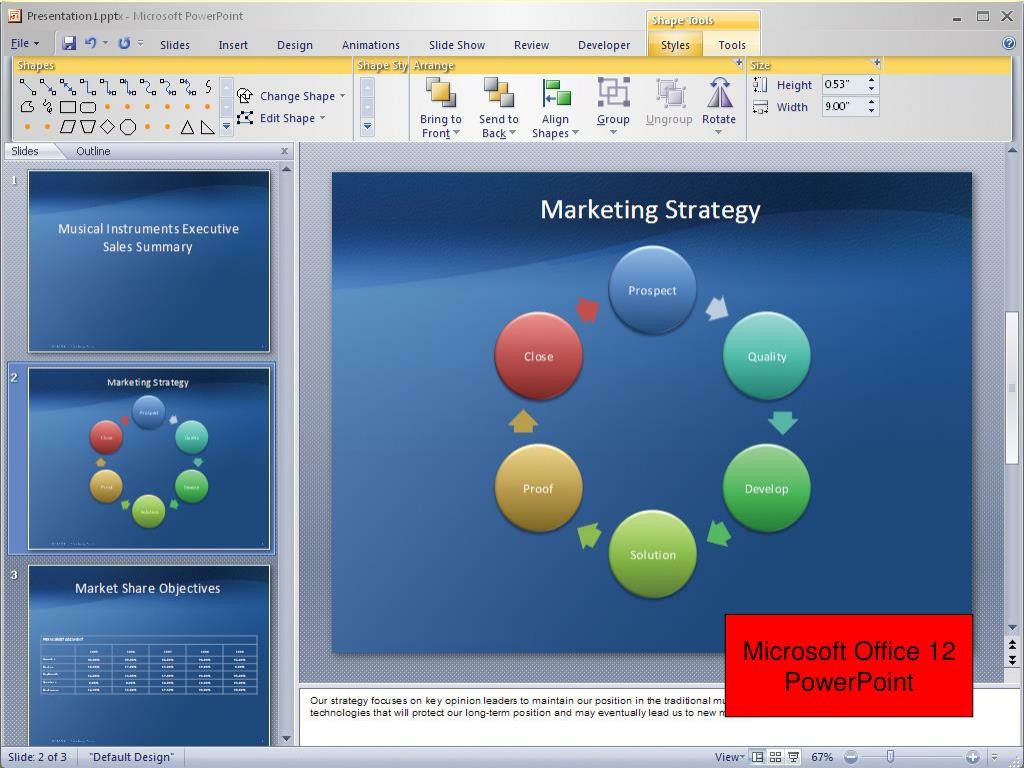Click the zoom out minus button
Viewport: 1024px width, 768px height.
(850, 757)
